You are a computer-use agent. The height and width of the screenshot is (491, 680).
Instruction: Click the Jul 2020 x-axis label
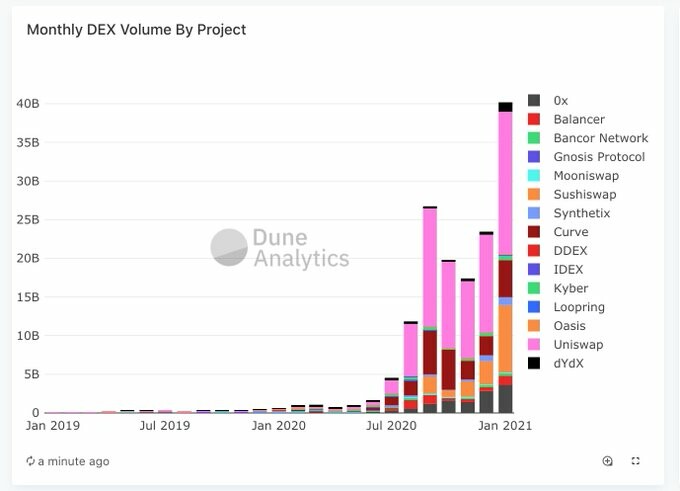[x=391, y=426]
